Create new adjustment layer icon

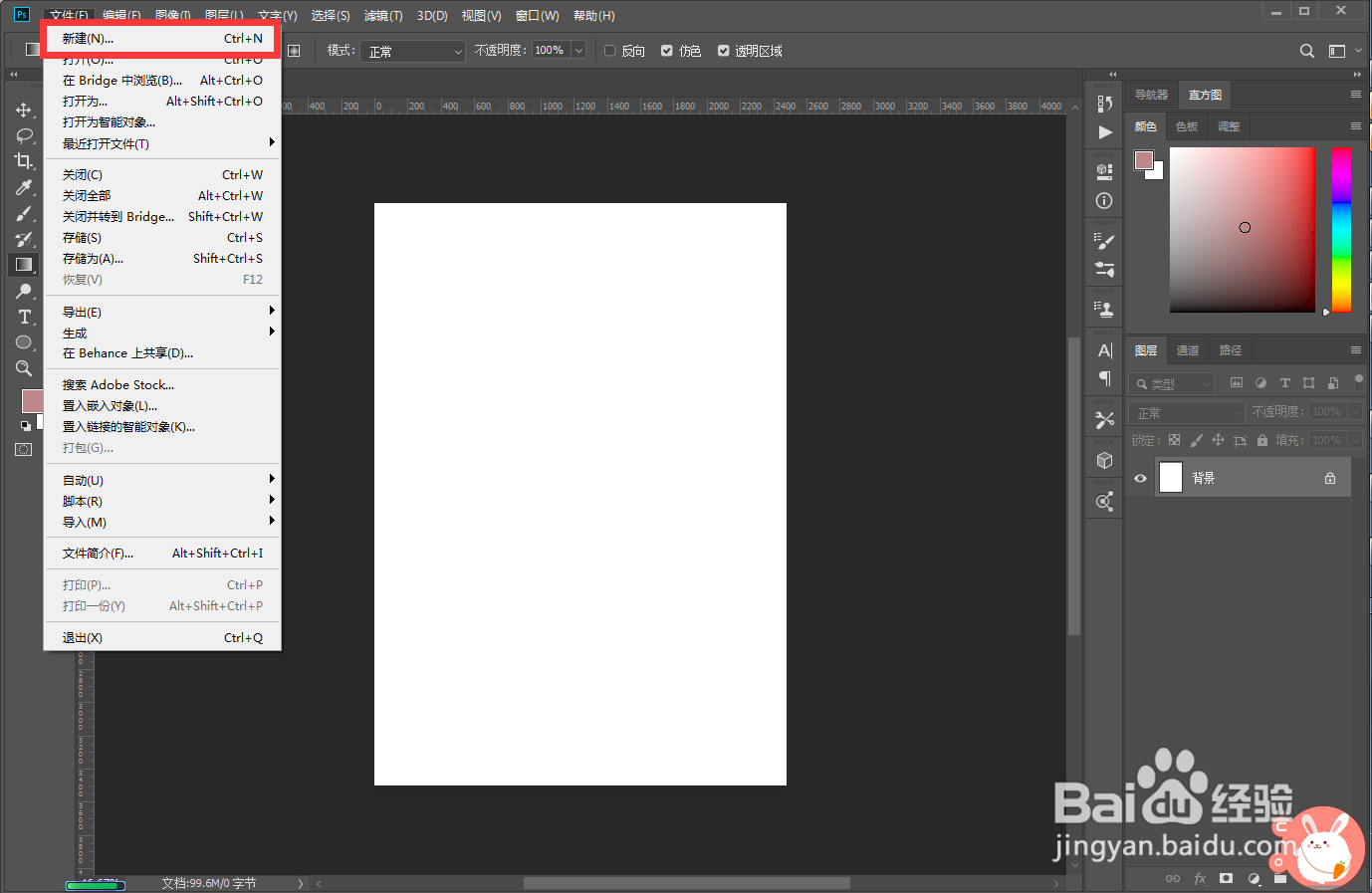(x=1254, y=878)
